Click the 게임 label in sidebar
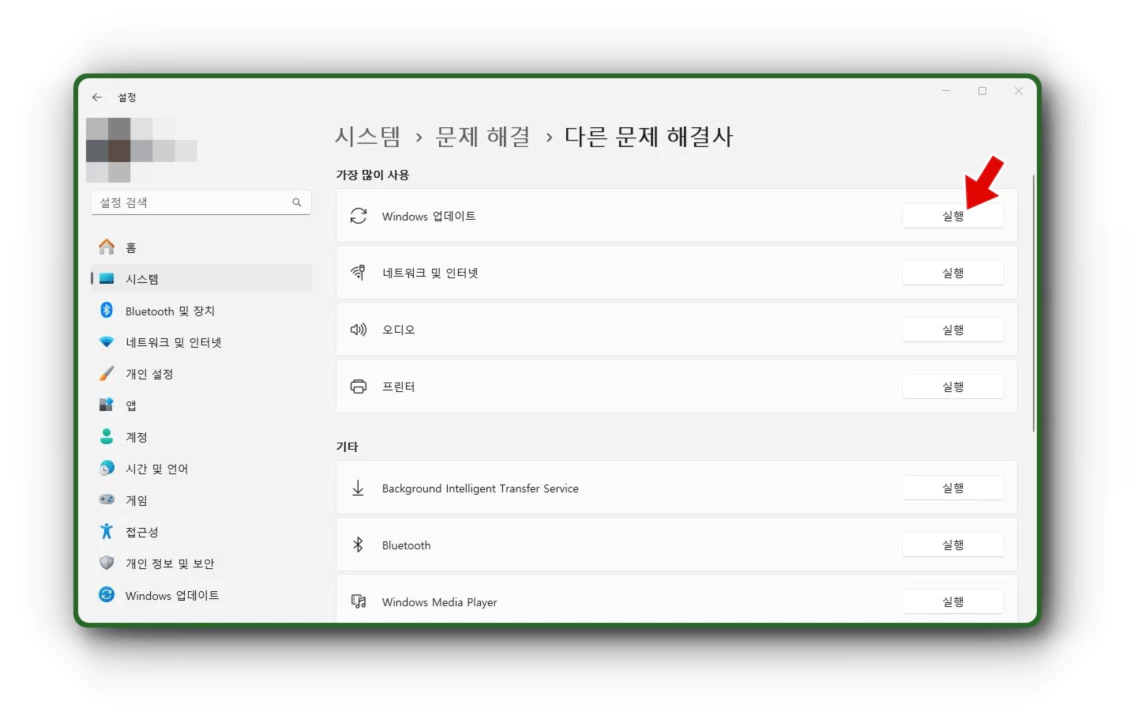The width and height of the screenshot is (1134, 720). (137, 500)
